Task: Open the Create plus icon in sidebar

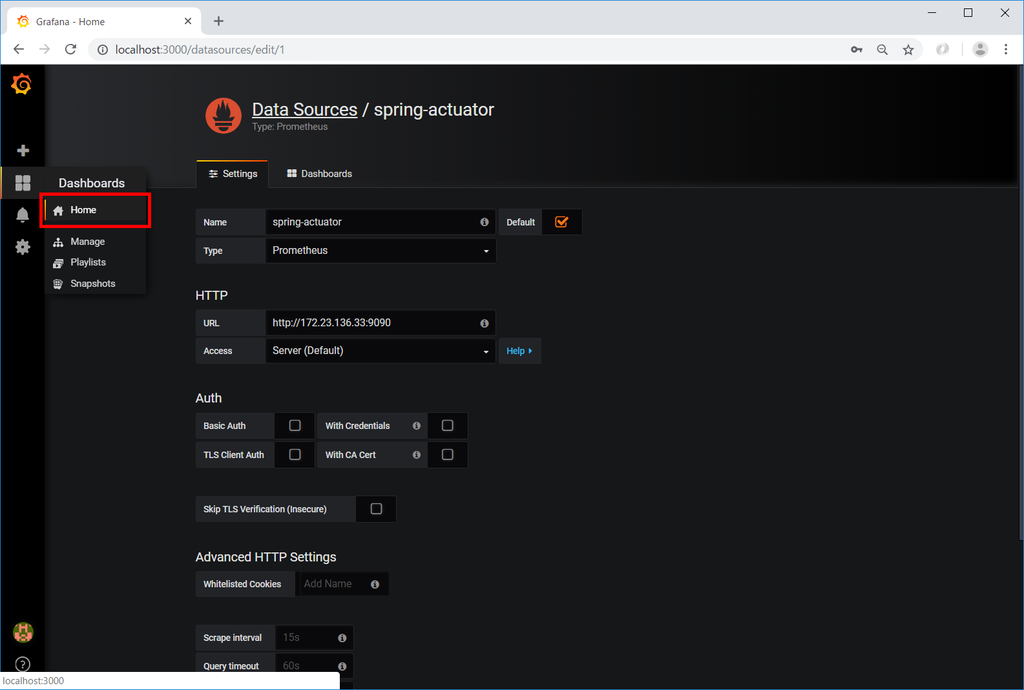Action: coord(23,151)
